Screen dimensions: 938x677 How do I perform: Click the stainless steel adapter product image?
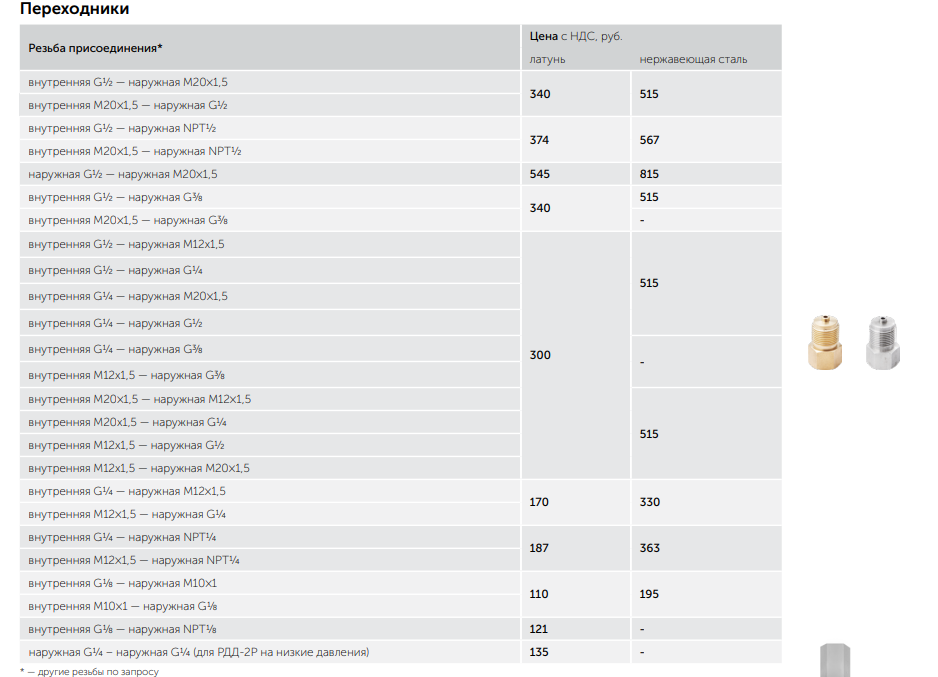click(882, 342)
